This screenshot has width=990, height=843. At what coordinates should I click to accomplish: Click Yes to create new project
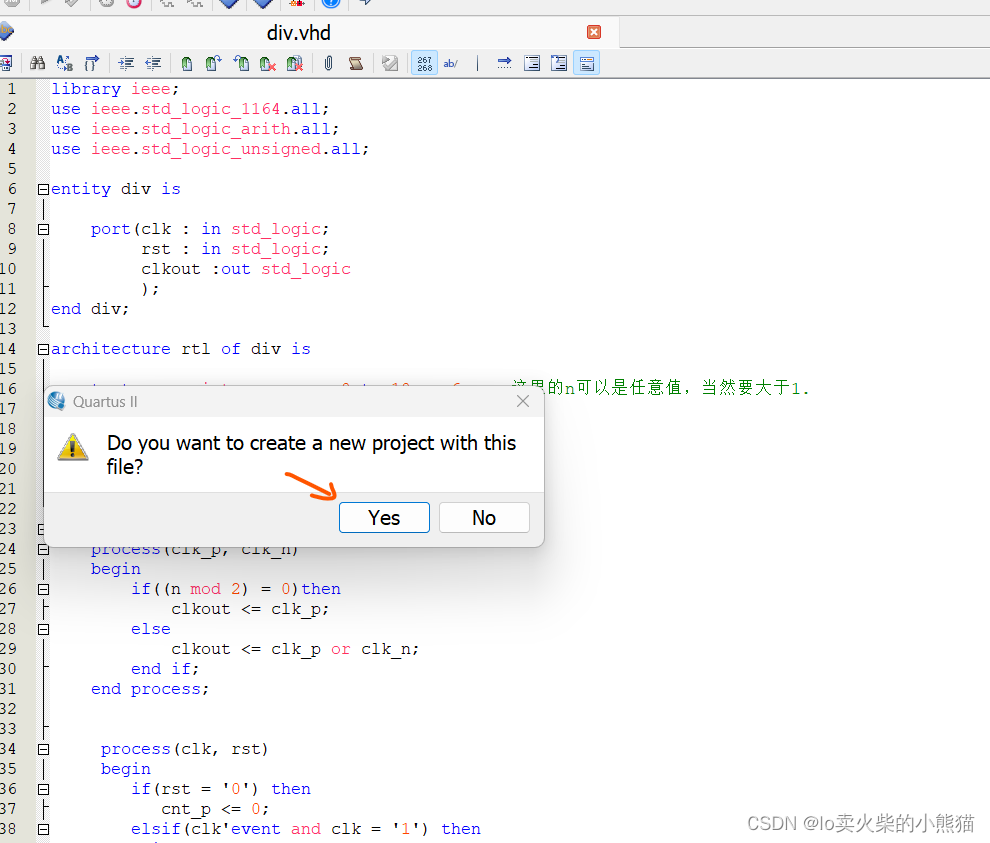pos(384,517)
